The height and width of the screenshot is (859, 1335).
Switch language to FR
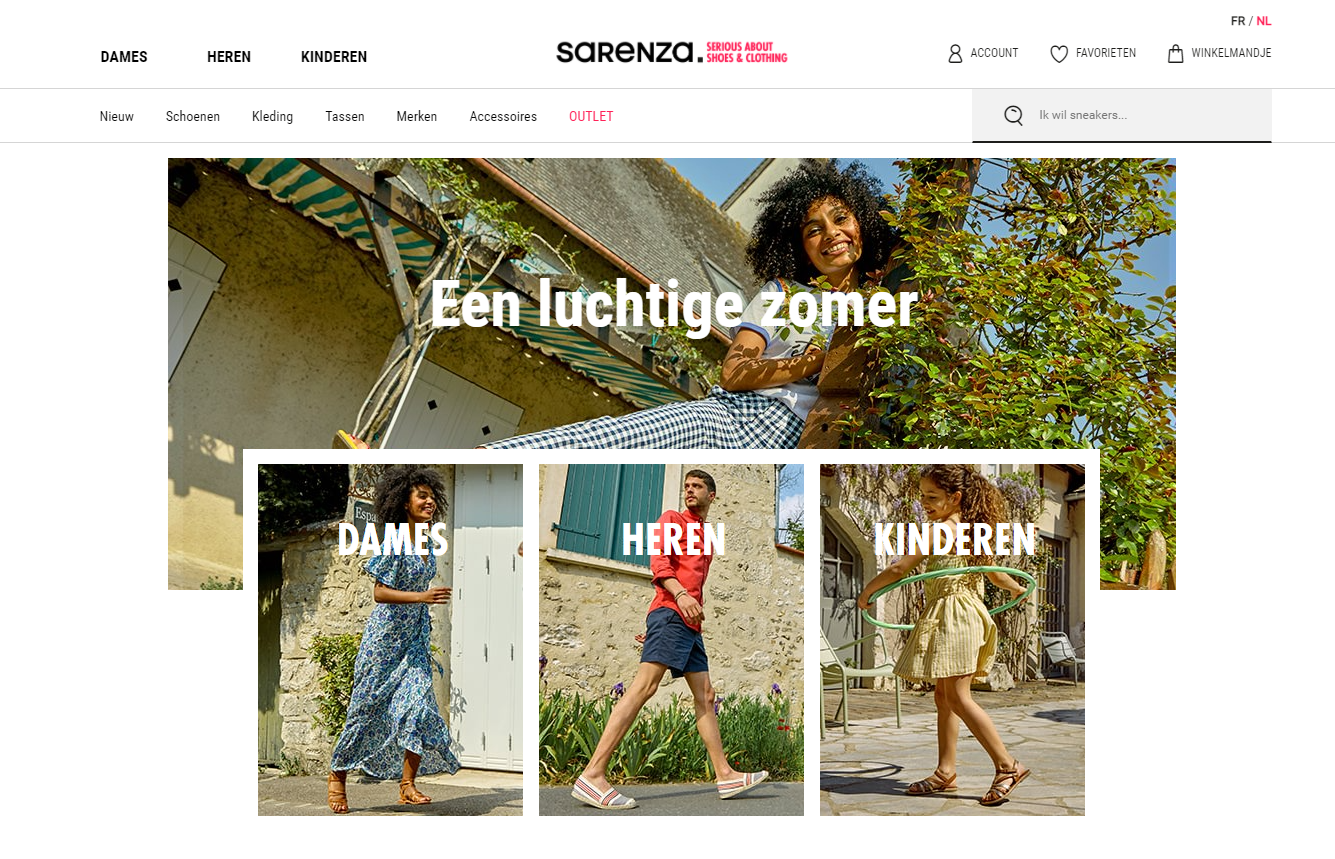[1238, 21]
